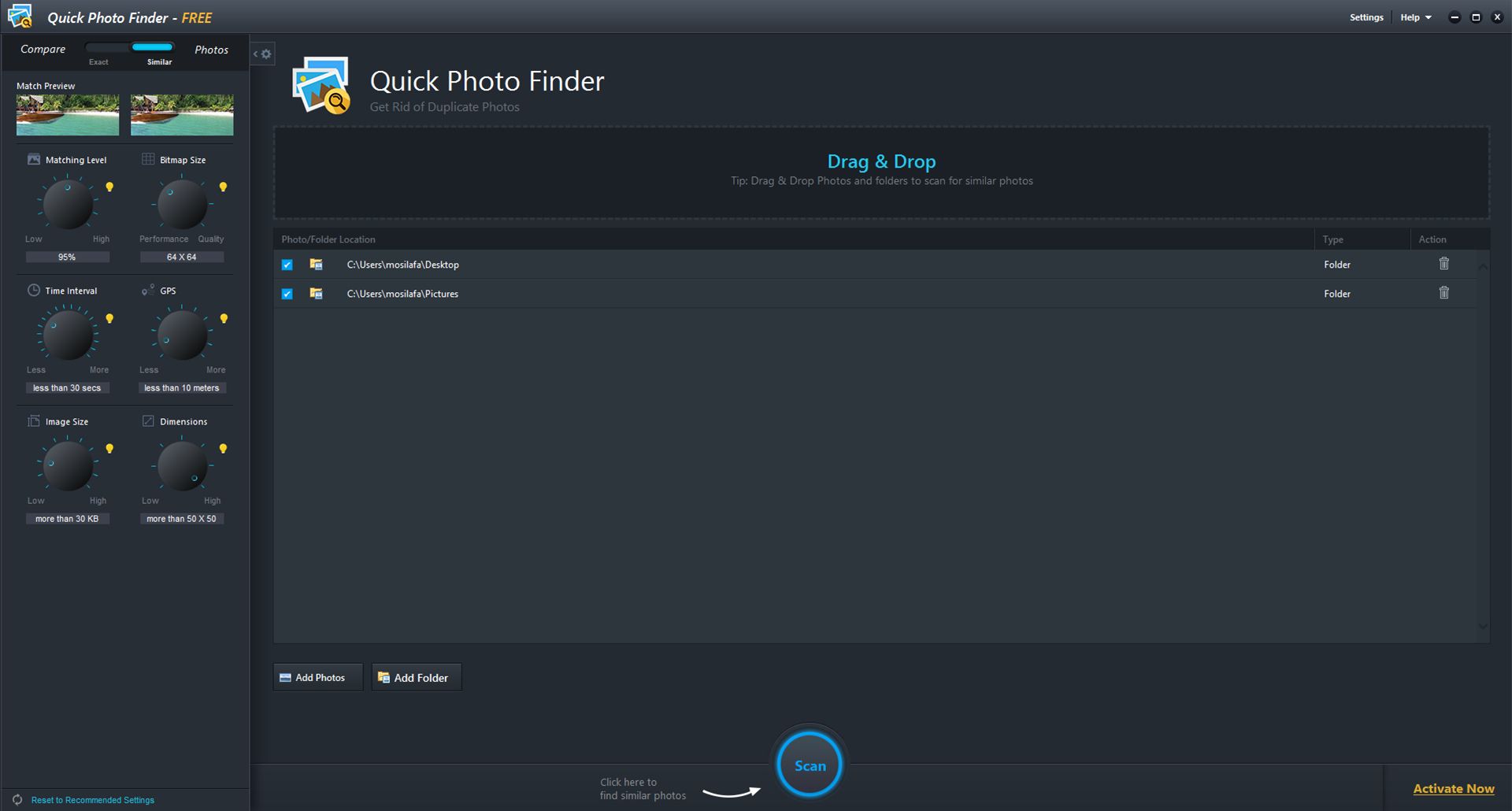Click the reset circular arrow icon
This screenshot has height=811, width=1512.
click(17, 799)
